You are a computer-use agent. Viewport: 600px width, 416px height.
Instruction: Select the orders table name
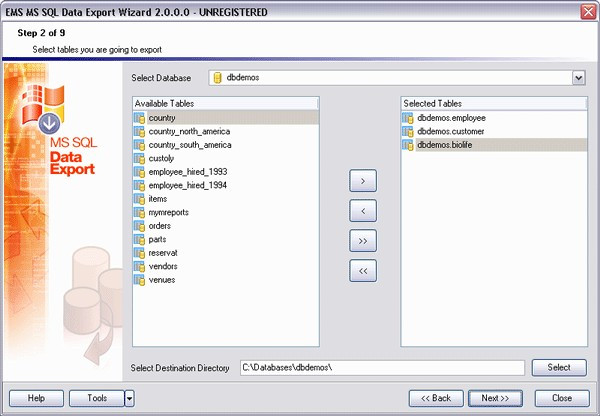tap(160, 226)
